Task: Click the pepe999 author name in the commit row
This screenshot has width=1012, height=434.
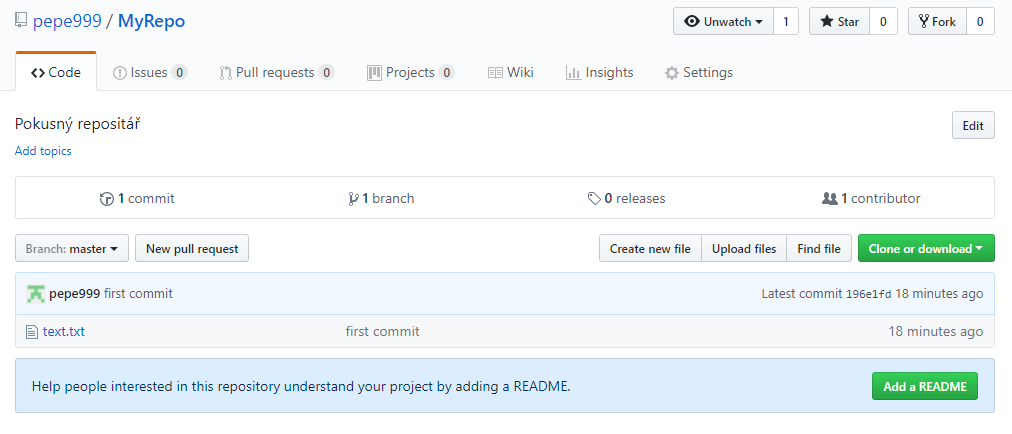Action: click(74, 294)
